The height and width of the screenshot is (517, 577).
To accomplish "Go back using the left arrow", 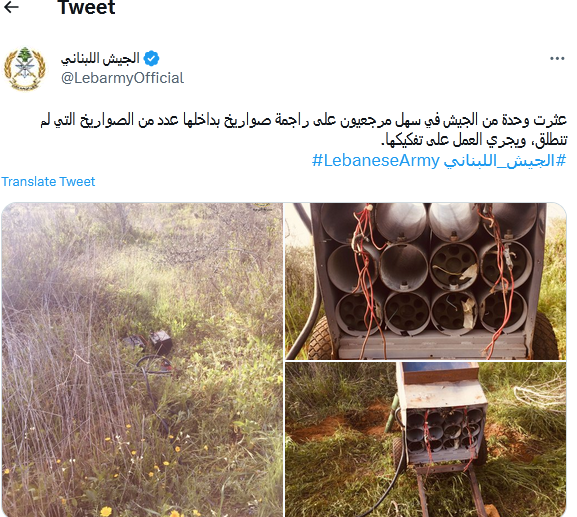I will pos(11,7).
